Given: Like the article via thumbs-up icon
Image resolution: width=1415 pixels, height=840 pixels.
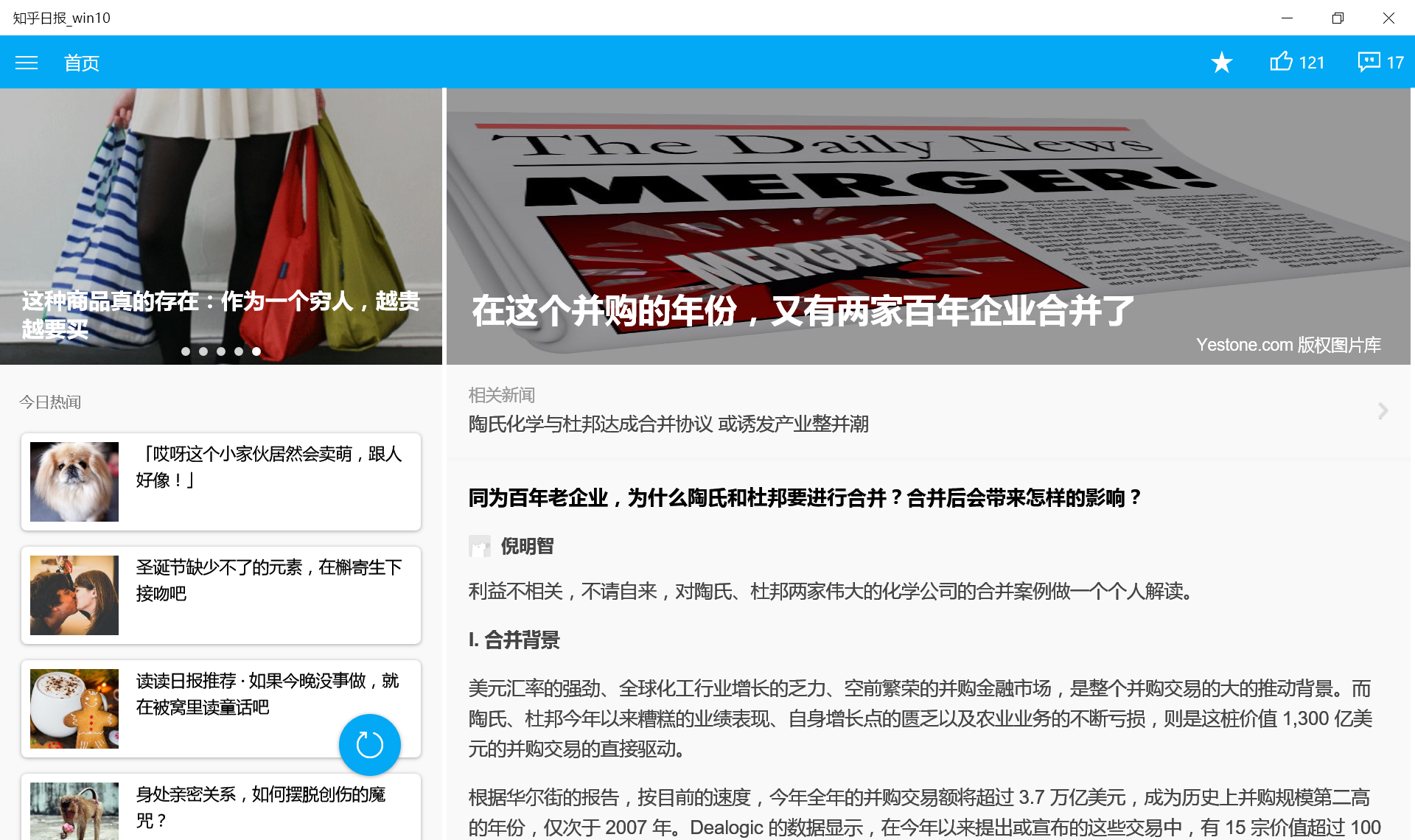Looking at the screenshot, I should click(x=1282, y=62).
